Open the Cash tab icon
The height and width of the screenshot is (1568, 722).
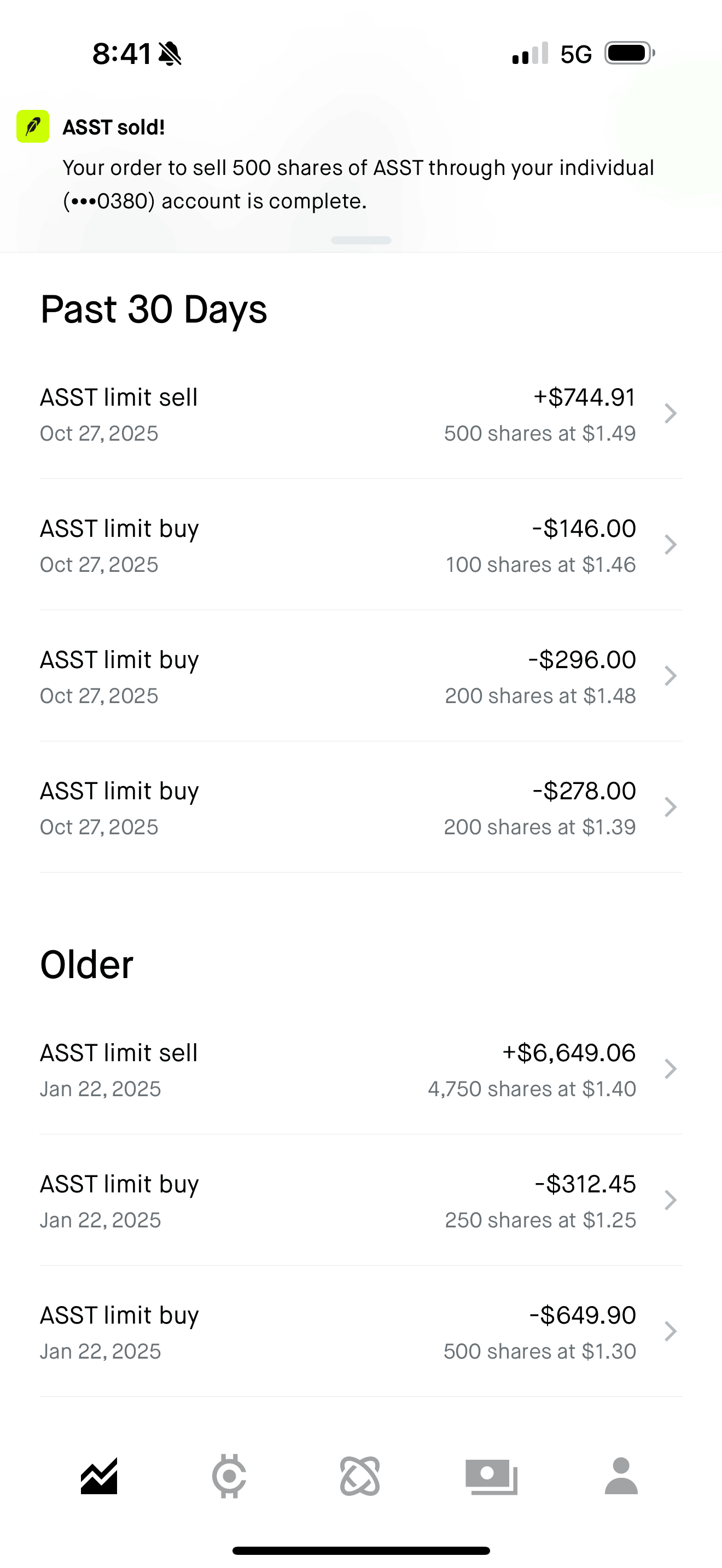click(x=491, y=1476)
